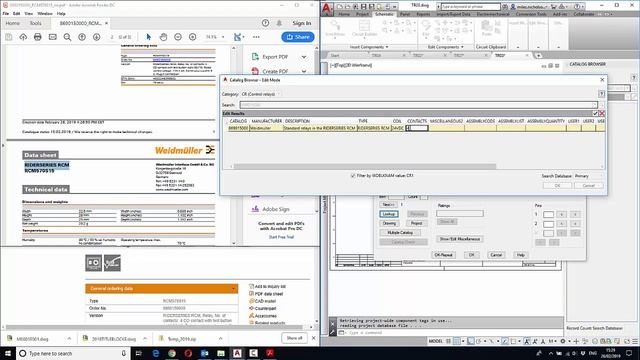This screenshot has width=640, height=360.
Task: Click the Print icon in Acrobat toolbar
Action: point(38,37)
